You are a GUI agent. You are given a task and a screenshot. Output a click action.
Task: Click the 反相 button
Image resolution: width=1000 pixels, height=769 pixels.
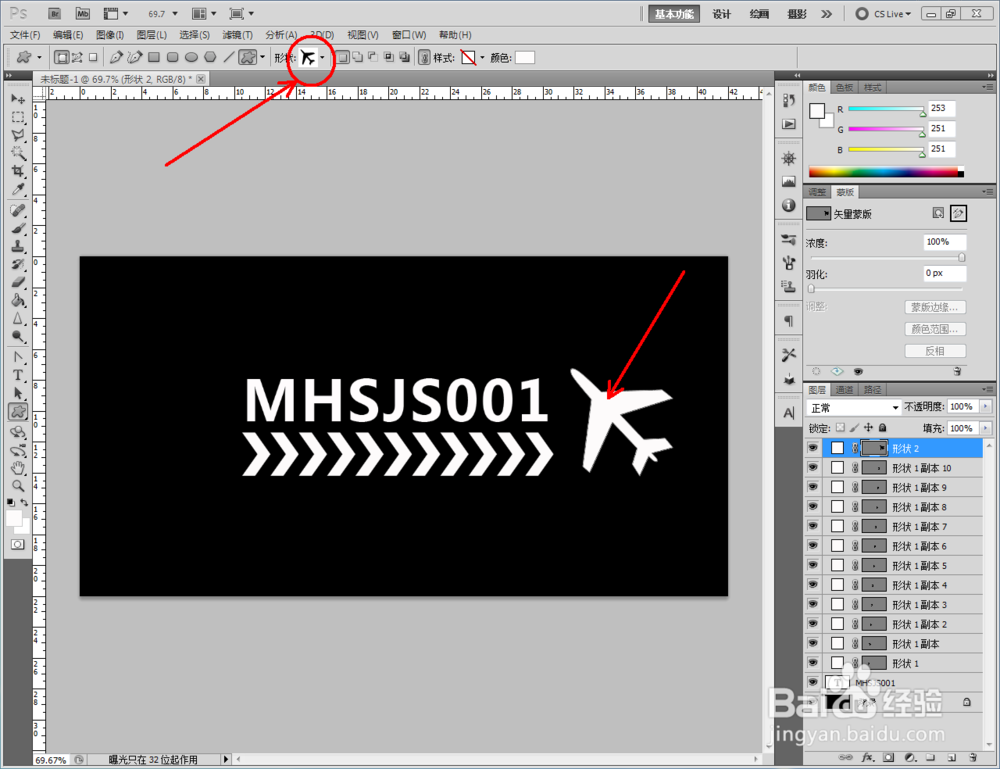click(x=935, y=351)
